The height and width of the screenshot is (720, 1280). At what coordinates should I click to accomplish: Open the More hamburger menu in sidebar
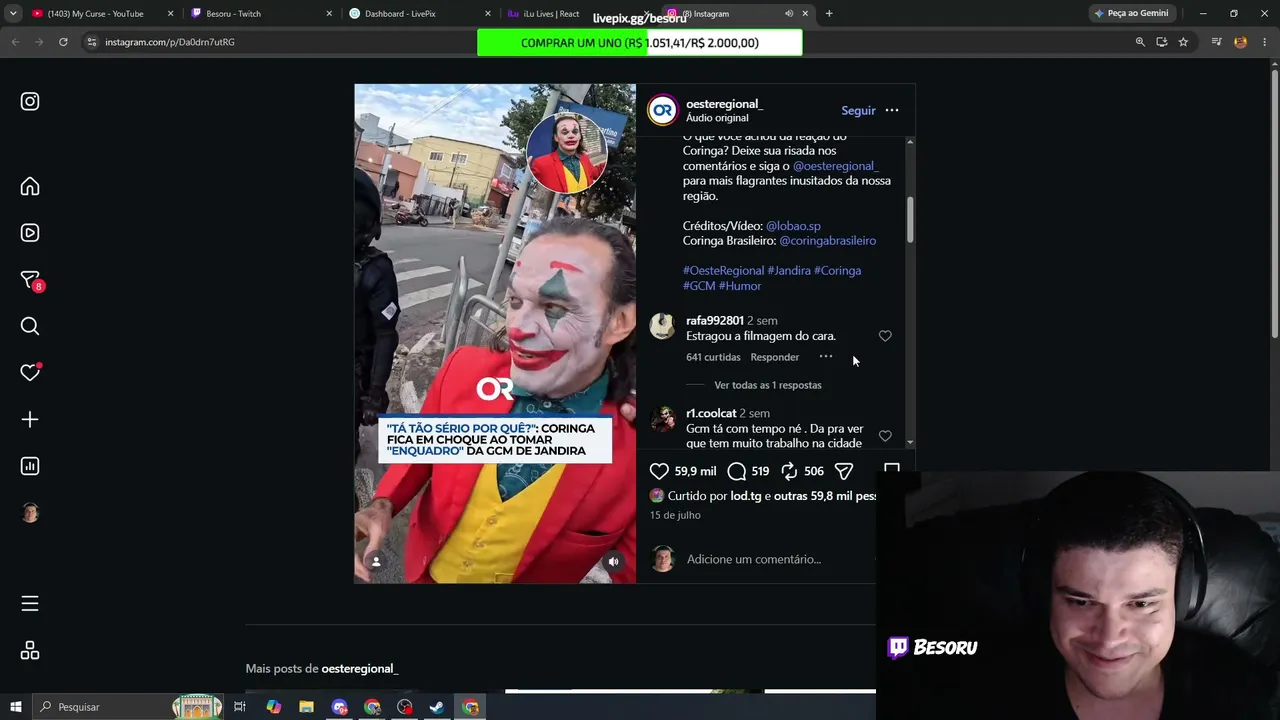click(30, 603)
